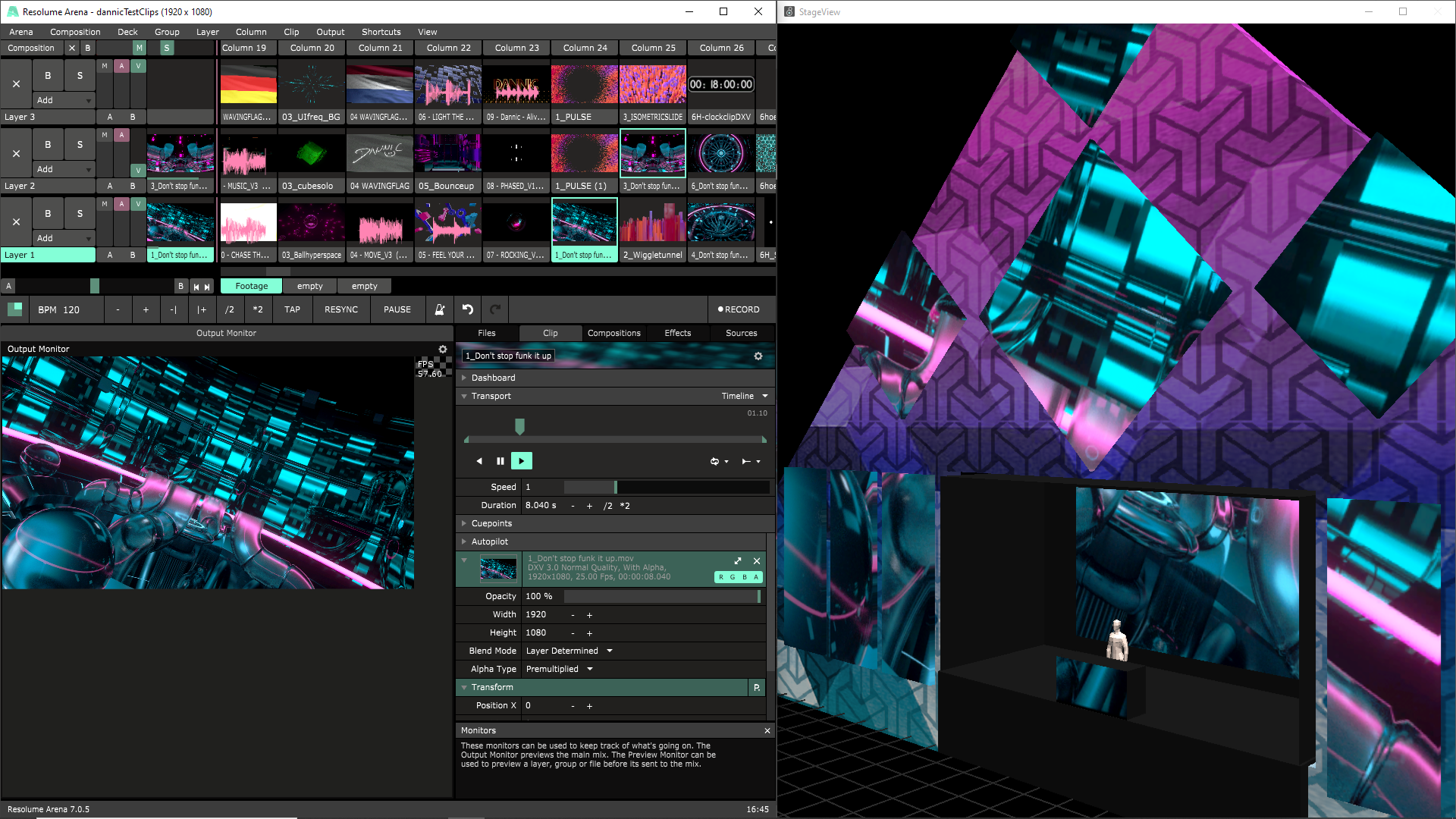The height and width of the screenshot is (819, 1456).
Task: Open Alpha Type Premultiplied dropdown
Action: [x=559, y=669]
